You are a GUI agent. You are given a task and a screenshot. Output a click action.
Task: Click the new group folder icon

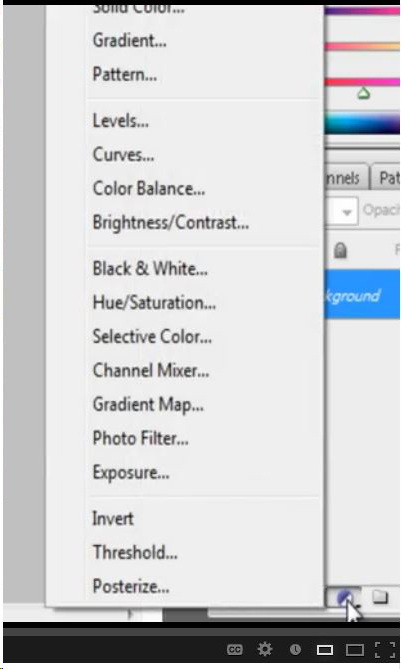point(380,596)
